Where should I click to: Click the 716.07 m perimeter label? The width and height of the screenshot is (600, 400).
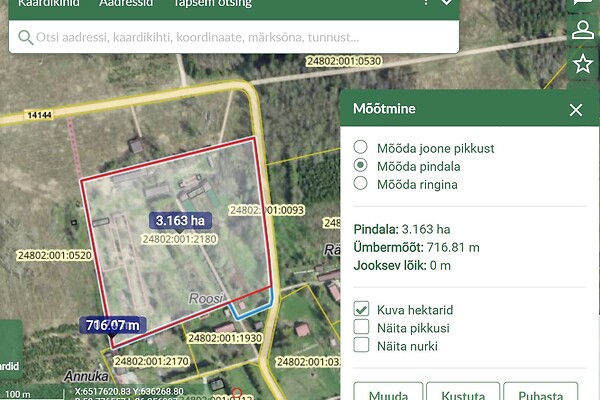(x=113, y=325)
